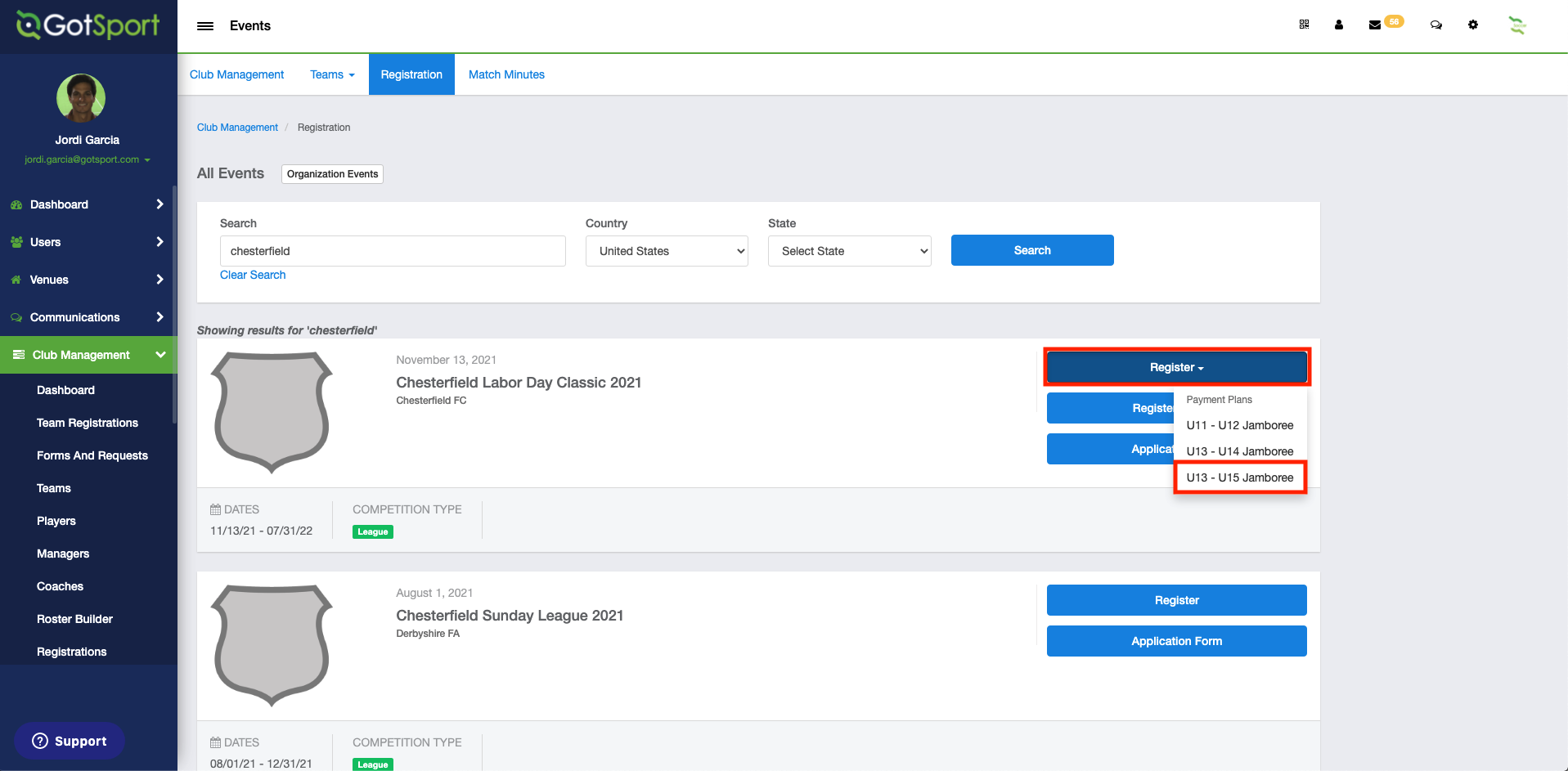Click the Clear Search link

pyautogui.click(x=253, y=275)
